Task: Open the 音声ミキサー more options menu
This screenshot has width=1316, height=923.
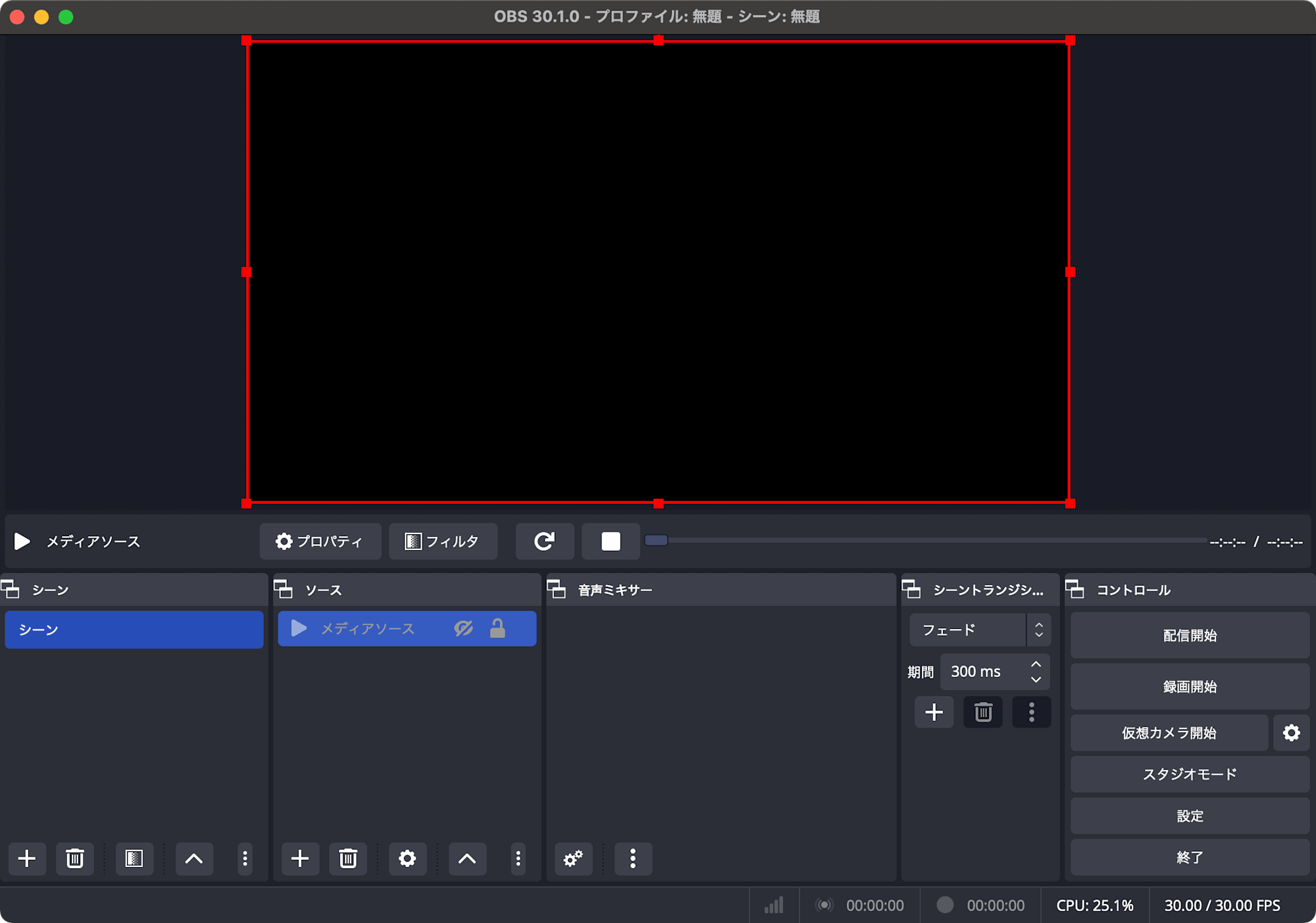Action: [x=633, y=859]
